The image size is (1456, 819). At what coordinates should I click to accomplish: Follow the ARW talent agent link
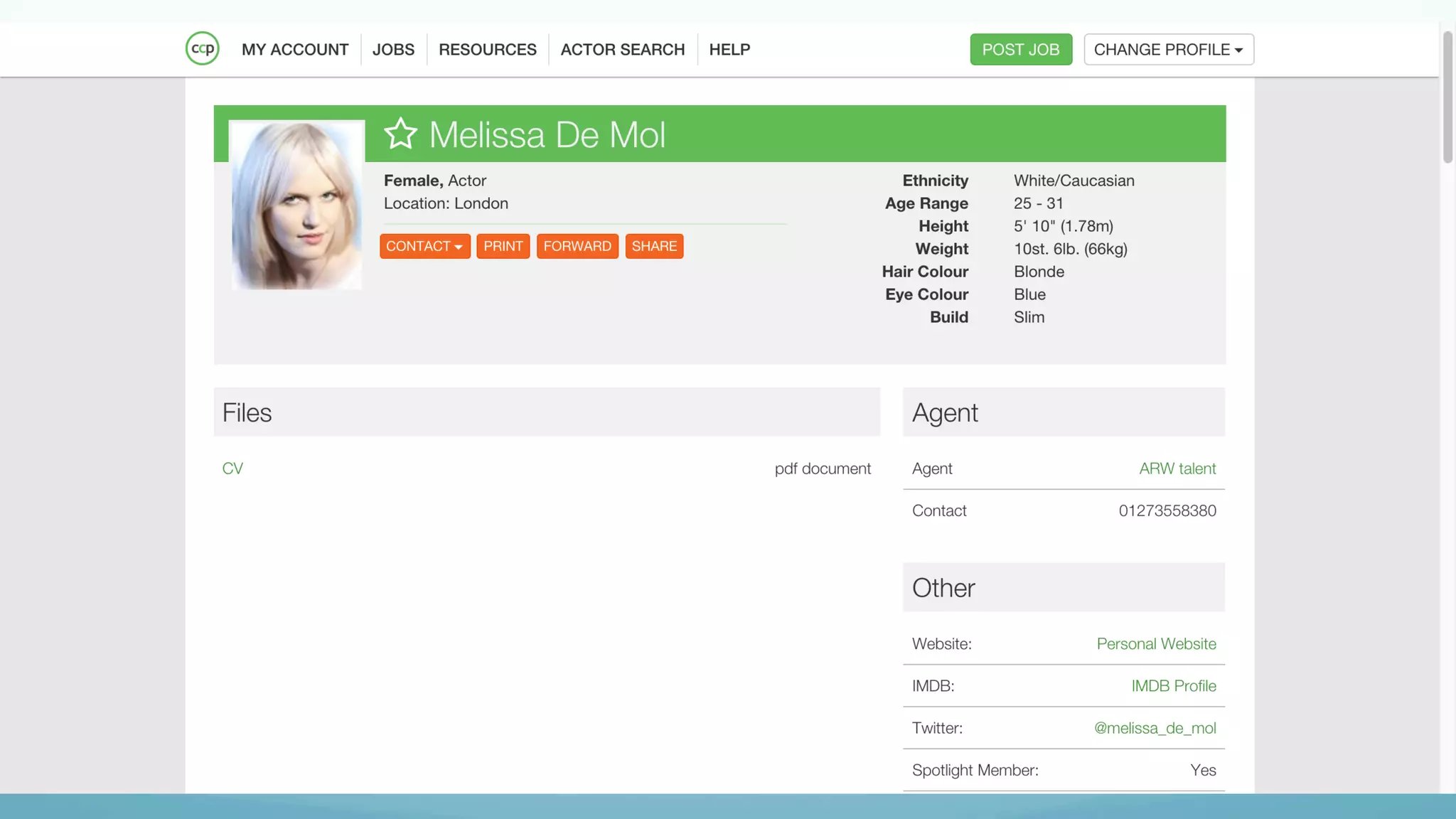tap(1177, 469)
